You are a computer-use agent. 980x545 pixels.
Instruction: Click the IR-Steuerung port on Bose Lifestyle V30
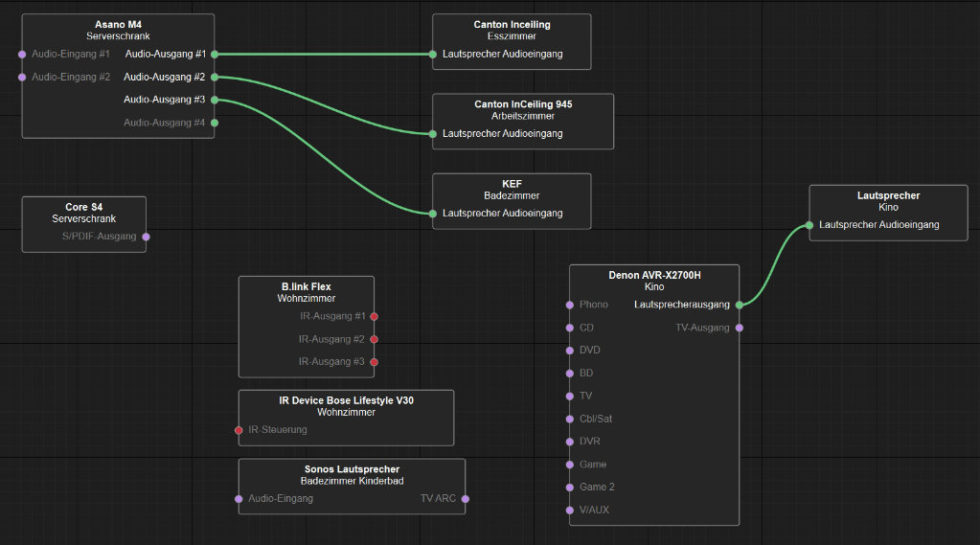tap(239, 430)
